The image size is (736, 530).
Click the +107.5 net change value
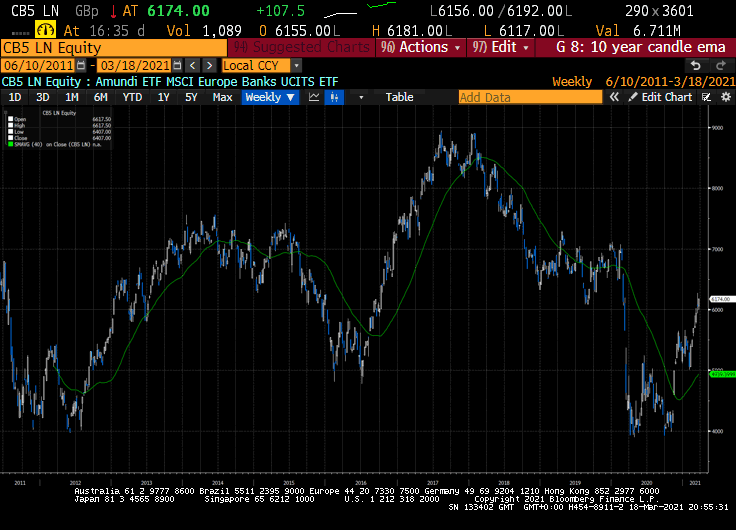coord(281,11)
